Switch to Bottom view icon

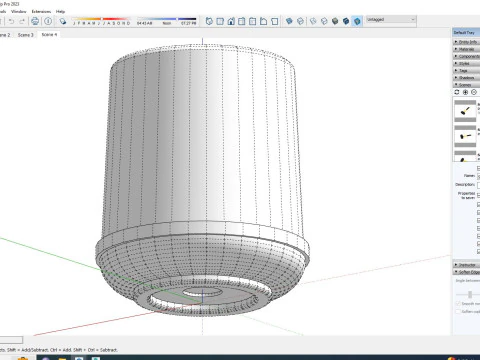point(274,21)
